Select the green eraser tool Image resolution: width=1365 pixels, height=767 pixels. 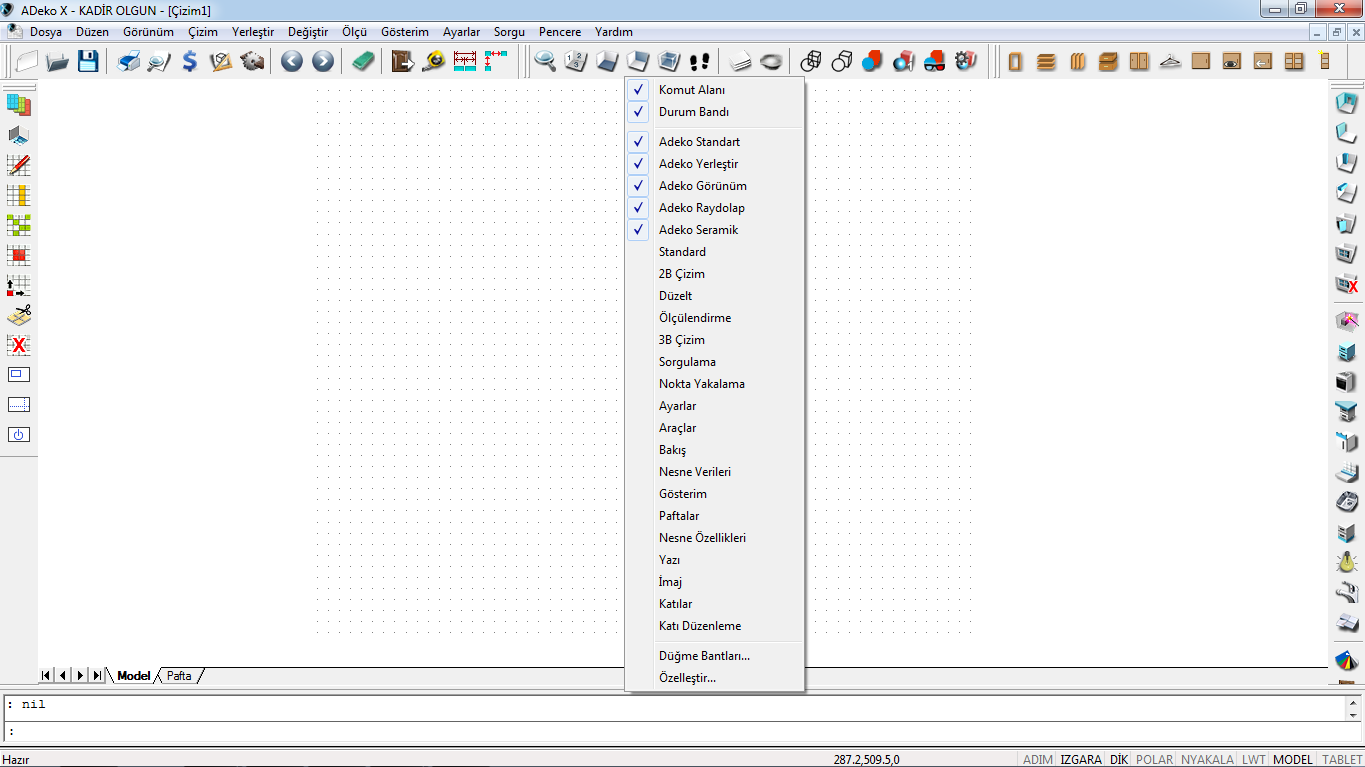click(x=363, y=62)
